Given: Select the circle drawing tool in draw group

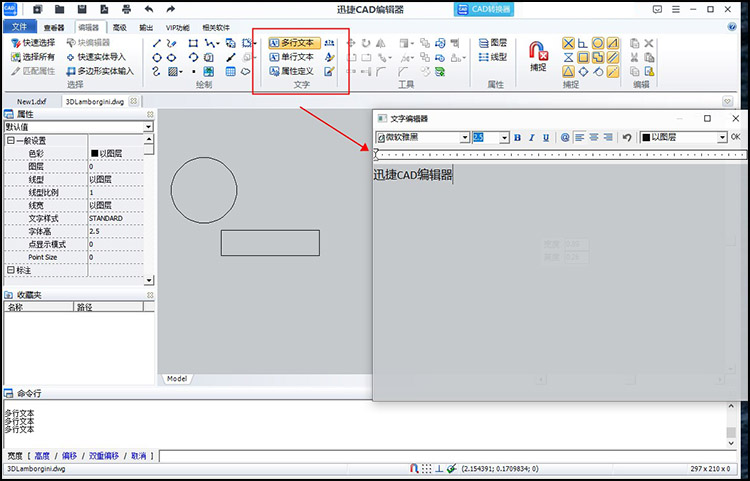Looking at the screenshot, I should [157, 57].
